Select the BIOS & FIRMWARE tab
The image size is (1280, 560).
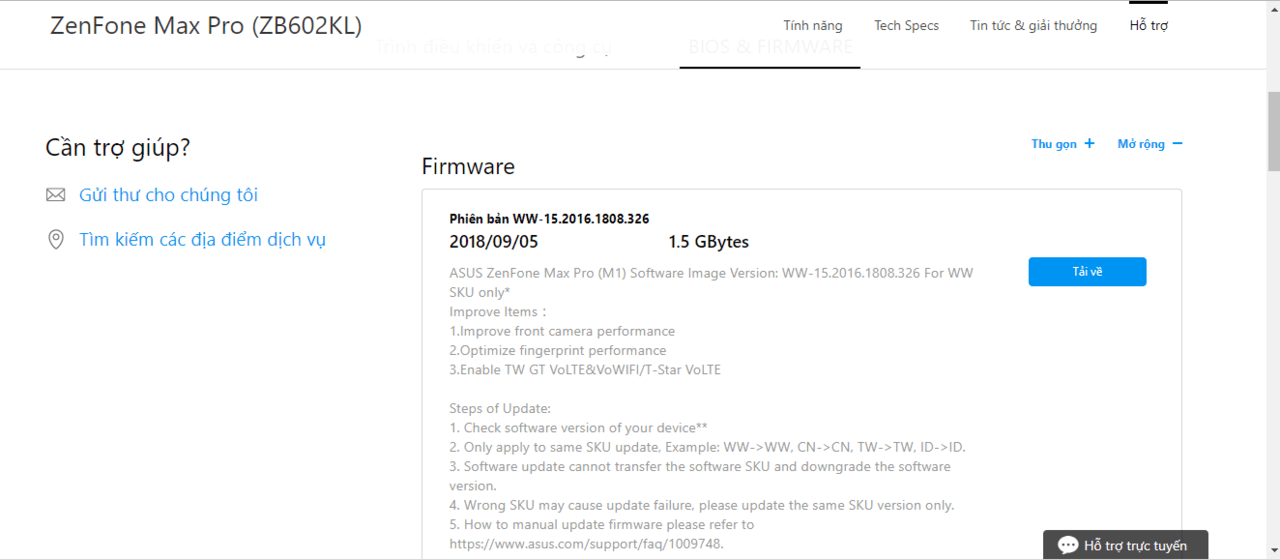770,47
